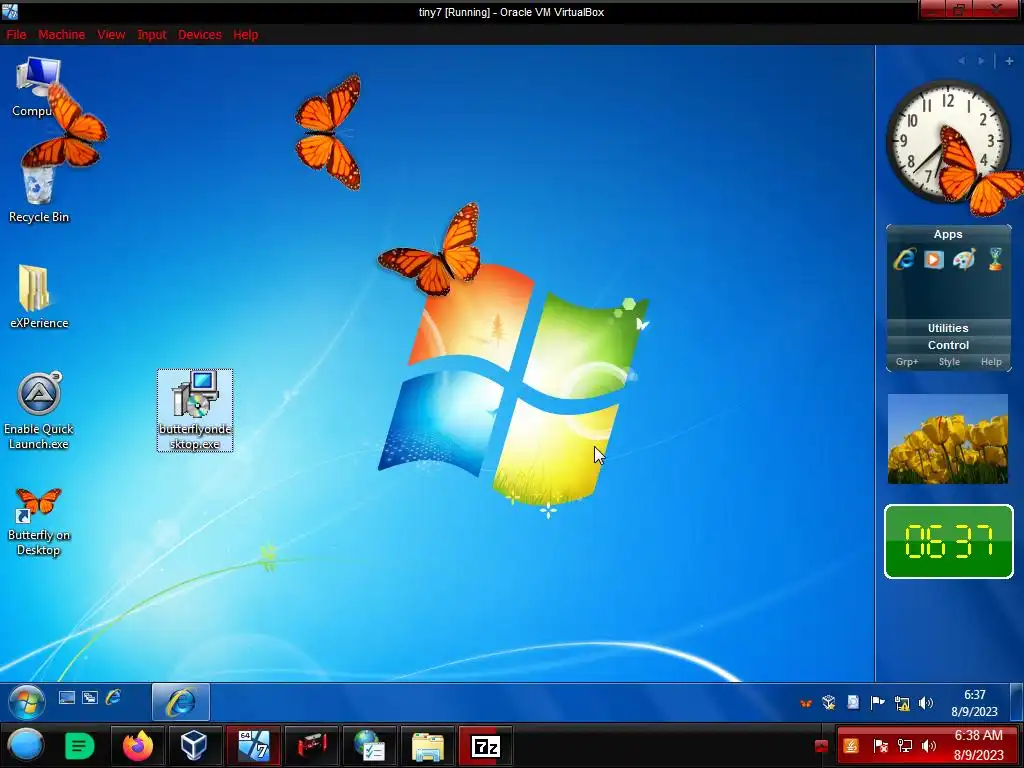Click Help in launcher gadget
Image resolution: width=1024 pixels, height=768 pixels.
pyautogui.click(x=991, y=362)
